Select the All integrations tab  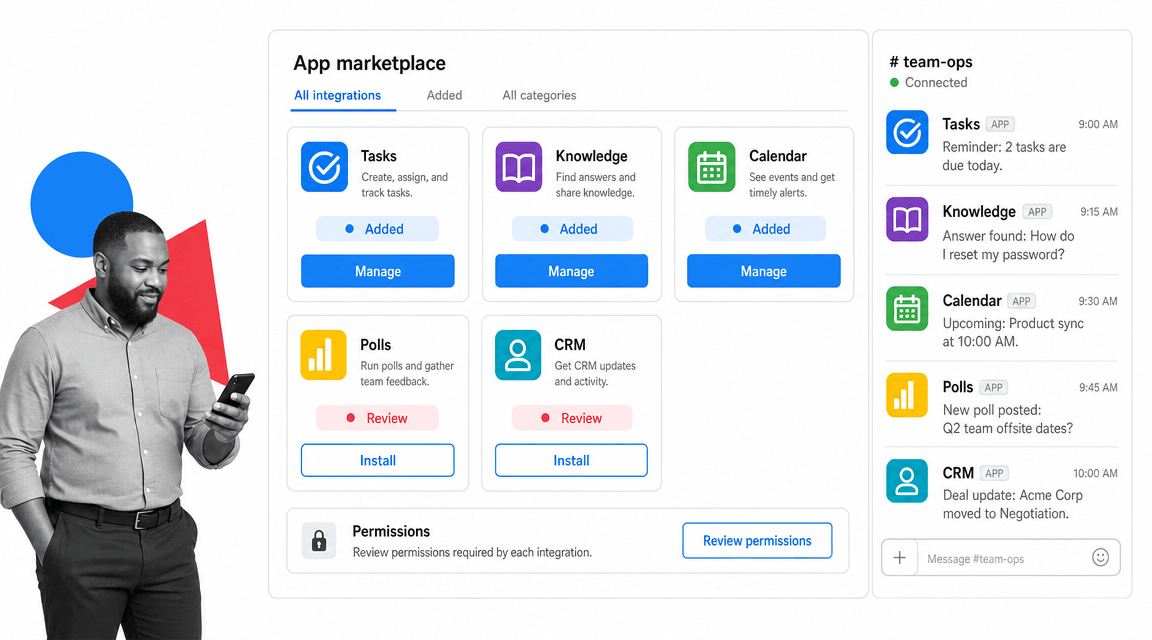(x=337, y=96)
